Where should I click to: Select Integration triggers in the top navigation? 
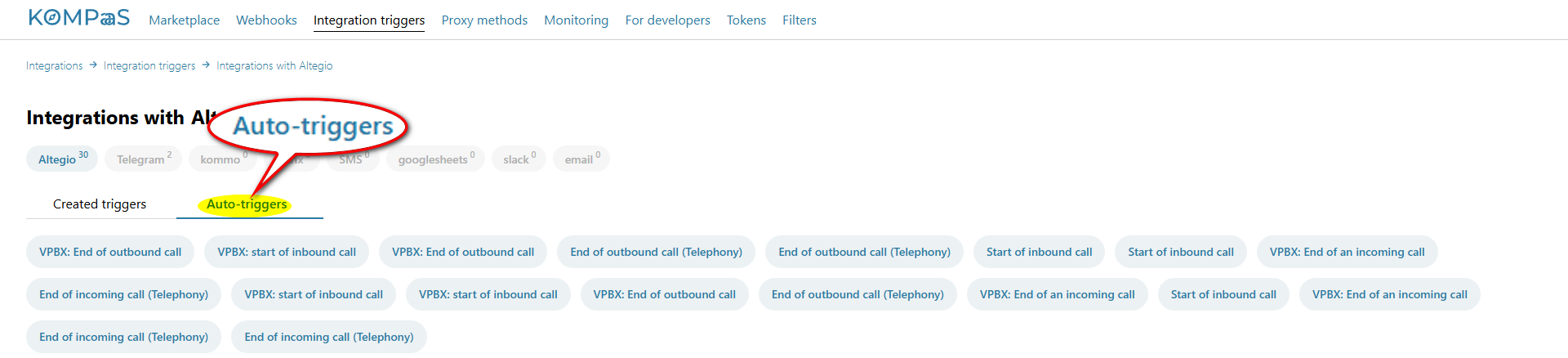click(369, 20)
